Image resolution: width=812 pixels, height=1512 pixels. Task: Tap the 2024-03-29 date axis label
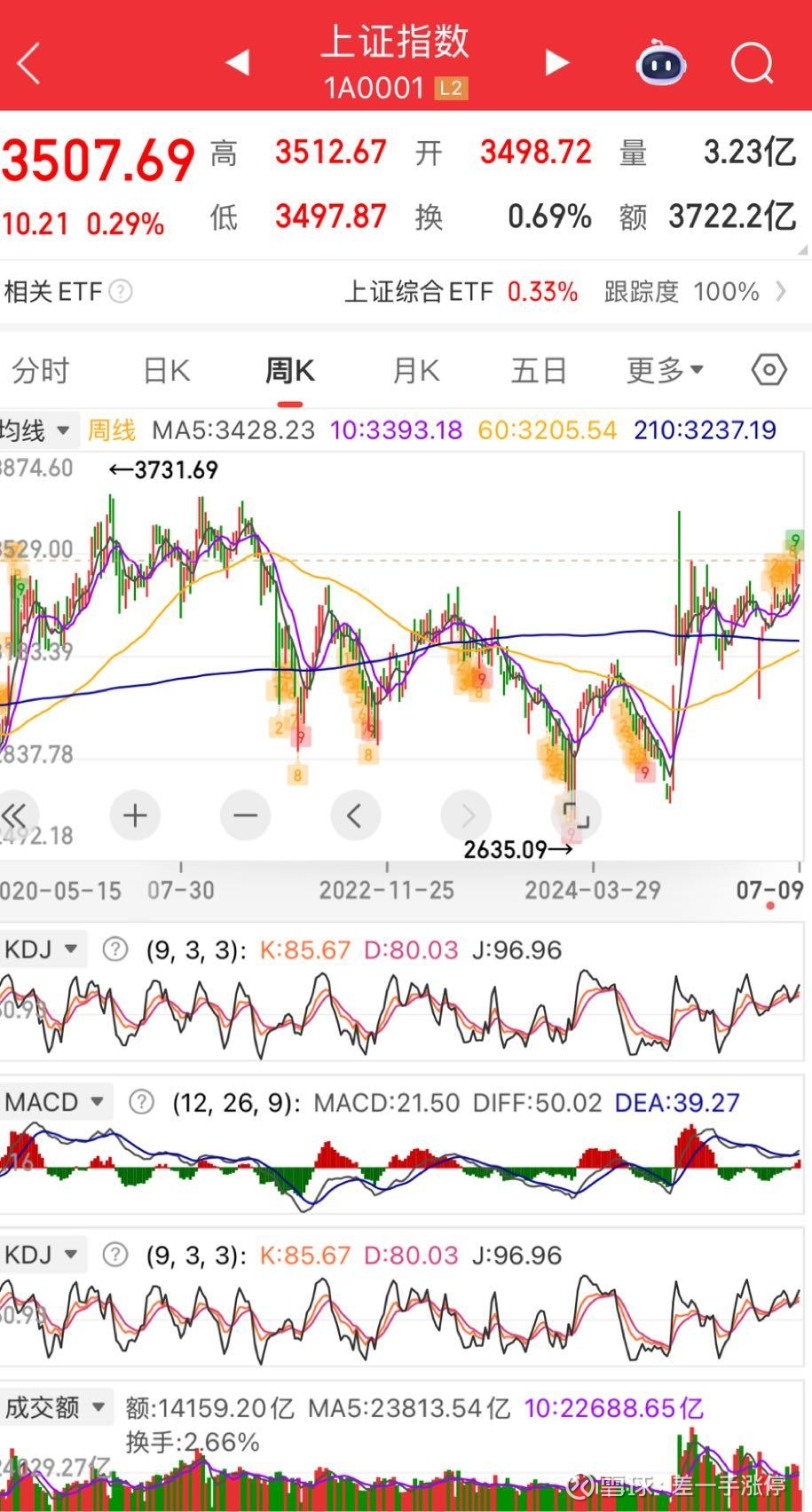pyautogui.click(x=593, y=891)
